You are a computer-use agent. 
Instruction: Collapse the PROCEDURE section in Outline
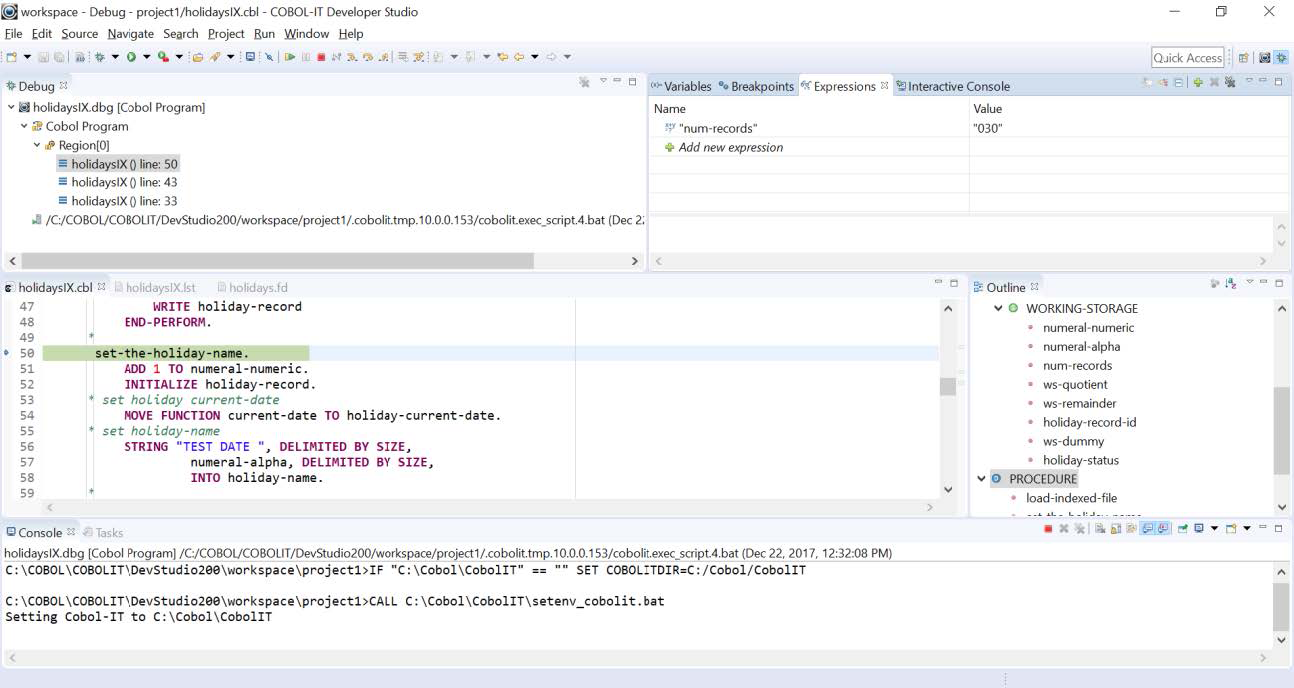981,479
